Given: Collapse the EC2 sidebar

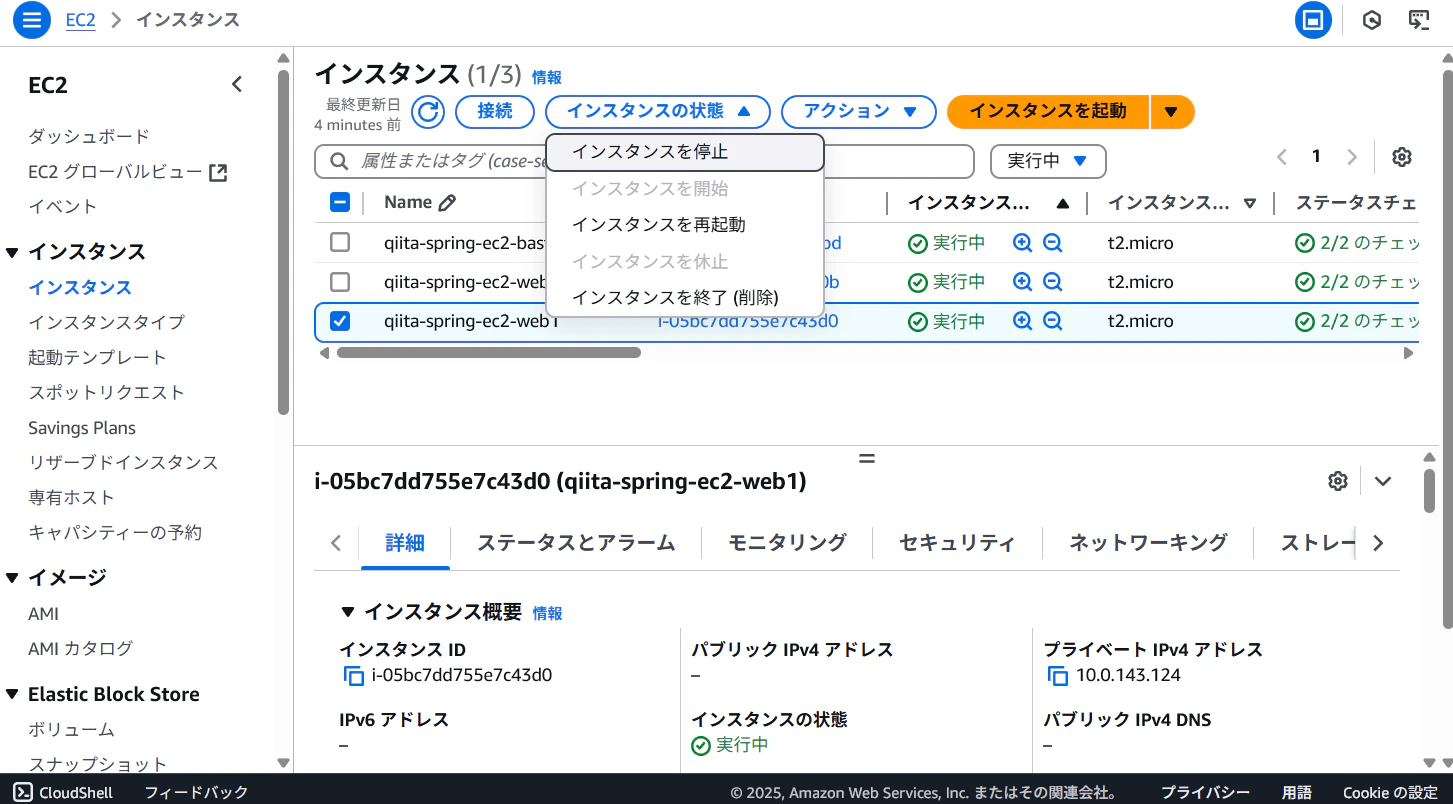Looking at the screenshot, I should (237, 85).
